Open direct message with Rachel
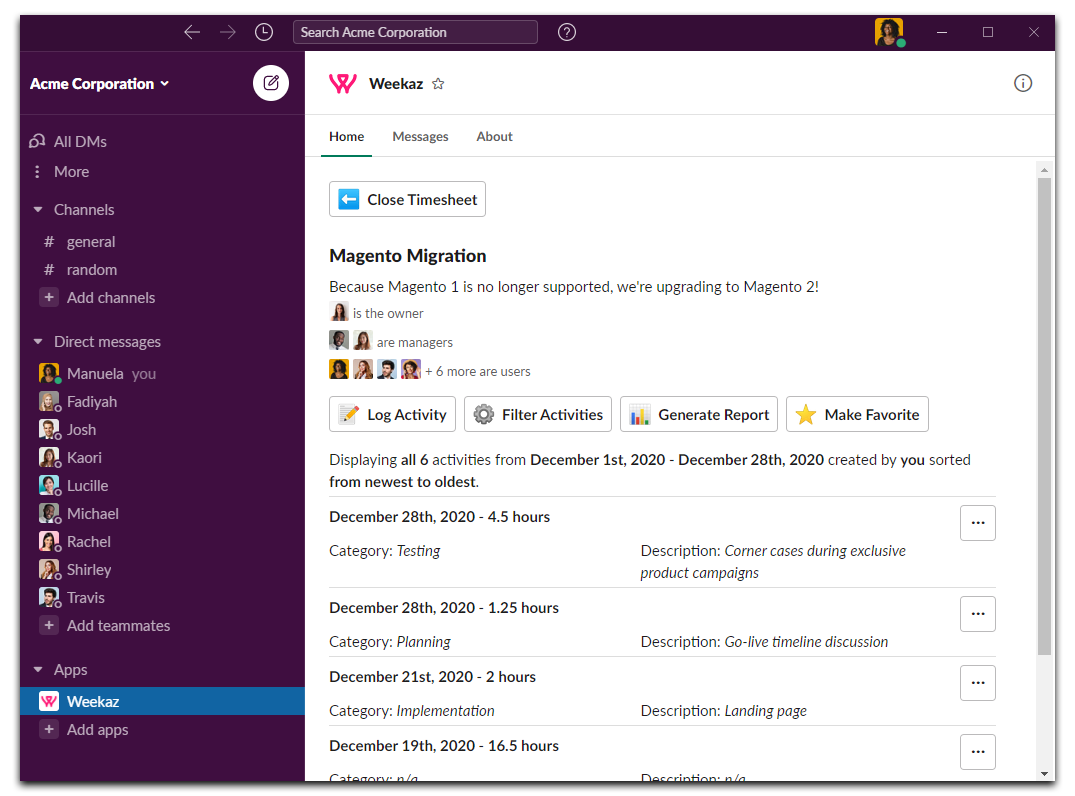Screen dimensions: 1075x796 (162, 542)
